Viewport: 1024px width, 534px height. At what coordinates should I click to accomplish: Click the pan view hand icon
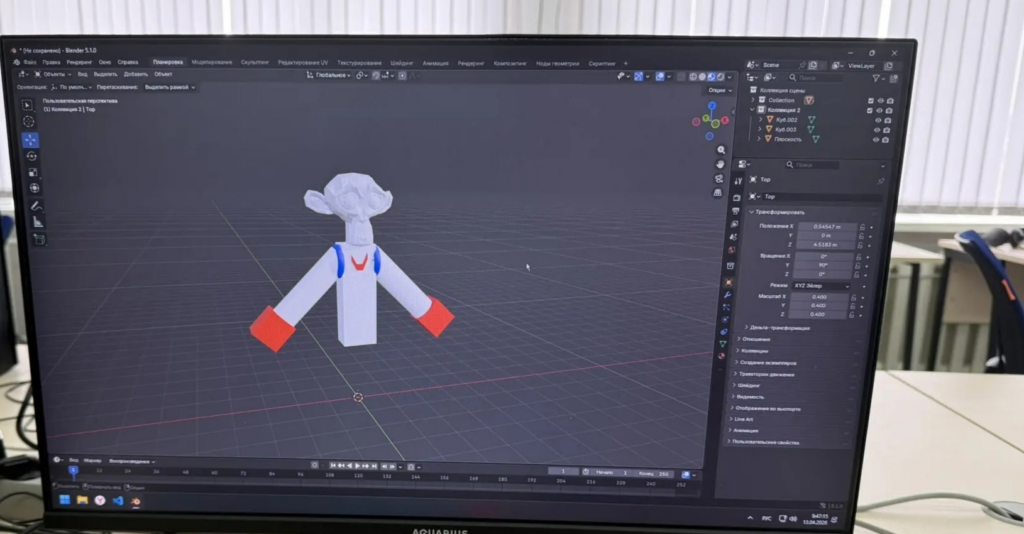720,164
